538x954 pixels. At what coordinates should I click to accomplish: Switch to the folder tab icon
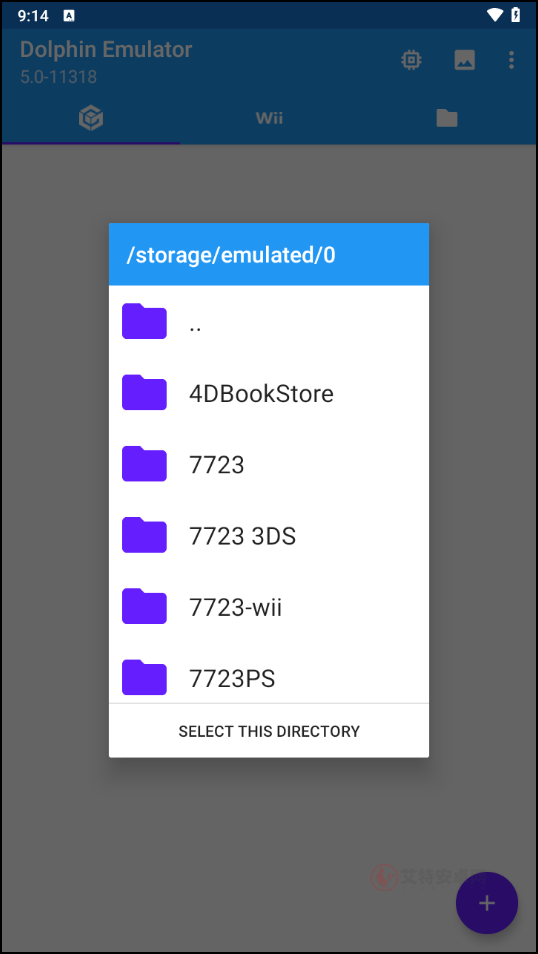coord(447,118)
